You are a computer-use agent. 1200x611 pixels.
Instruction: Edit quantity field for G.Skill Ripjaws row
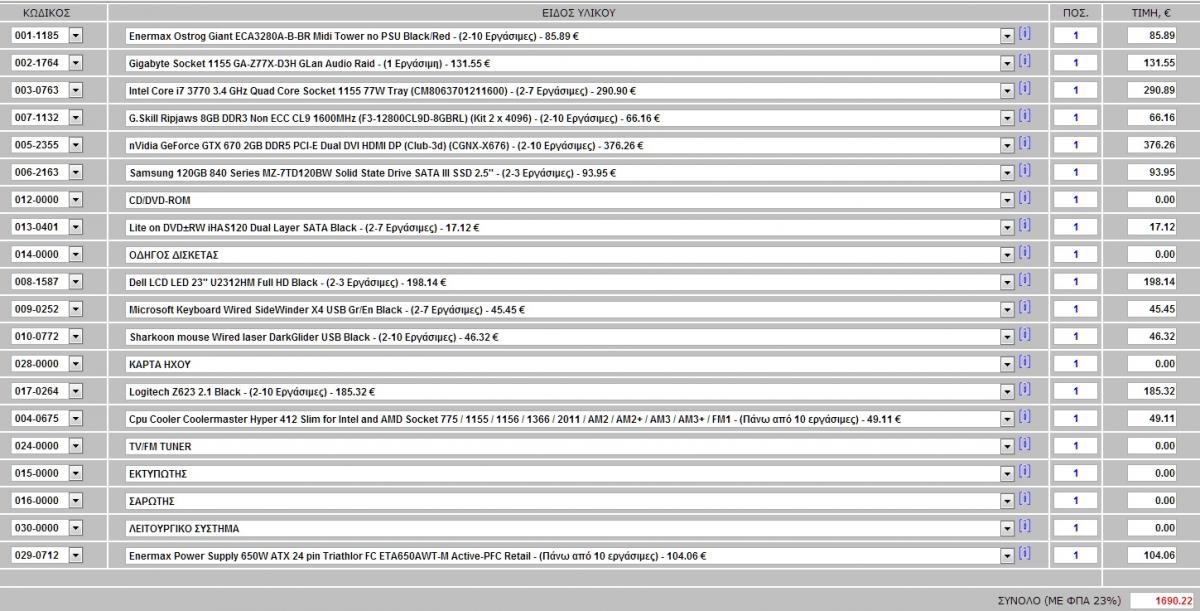click(x=1075, y=117)
